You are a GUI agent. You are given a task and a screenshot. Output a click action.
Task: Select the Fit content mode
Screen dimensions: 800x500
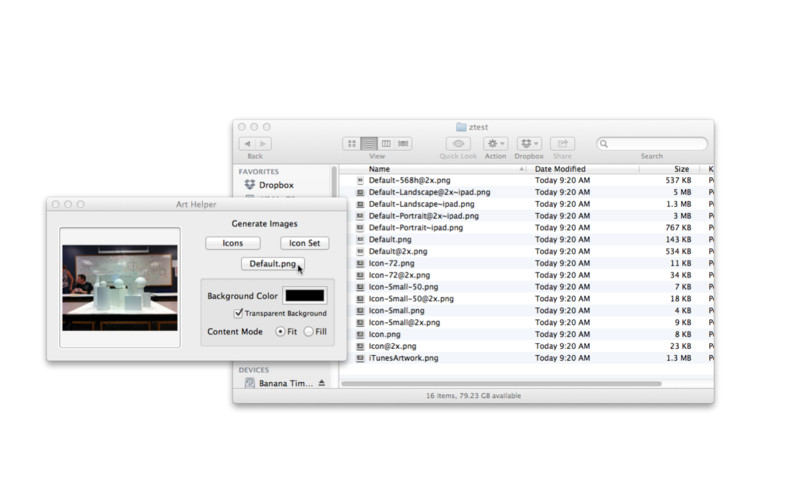pos(280,332)
